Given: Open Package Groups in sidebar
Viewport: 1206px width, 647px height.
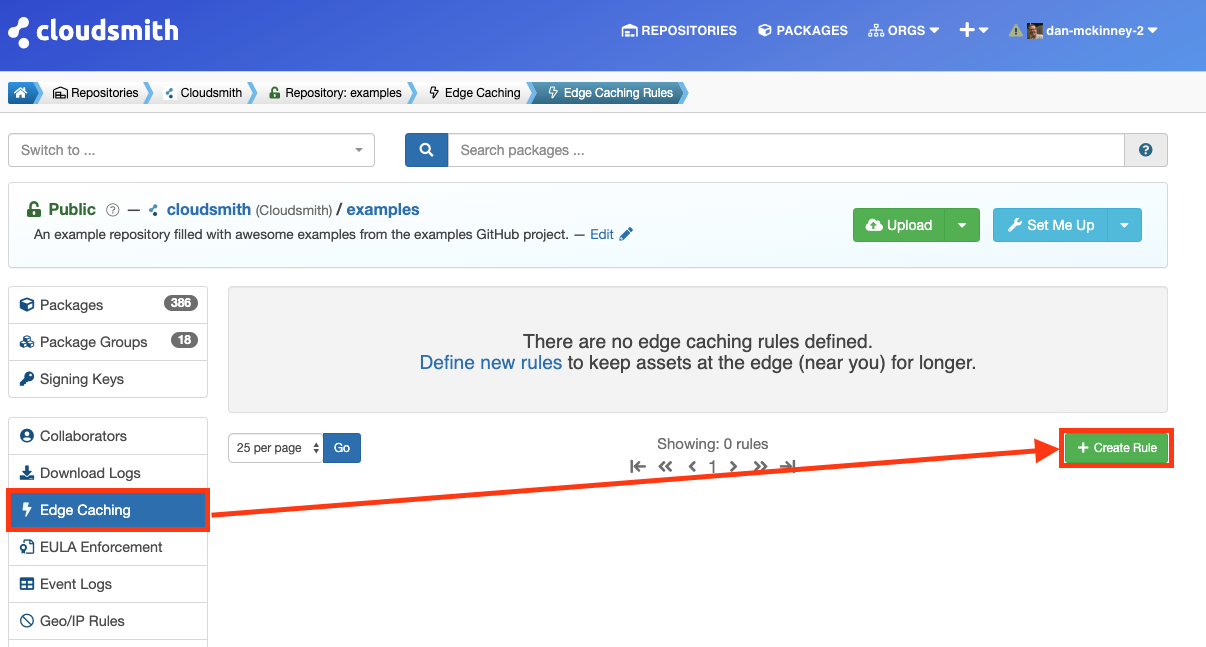Looking at the screenshot, I should click(108, 342).
